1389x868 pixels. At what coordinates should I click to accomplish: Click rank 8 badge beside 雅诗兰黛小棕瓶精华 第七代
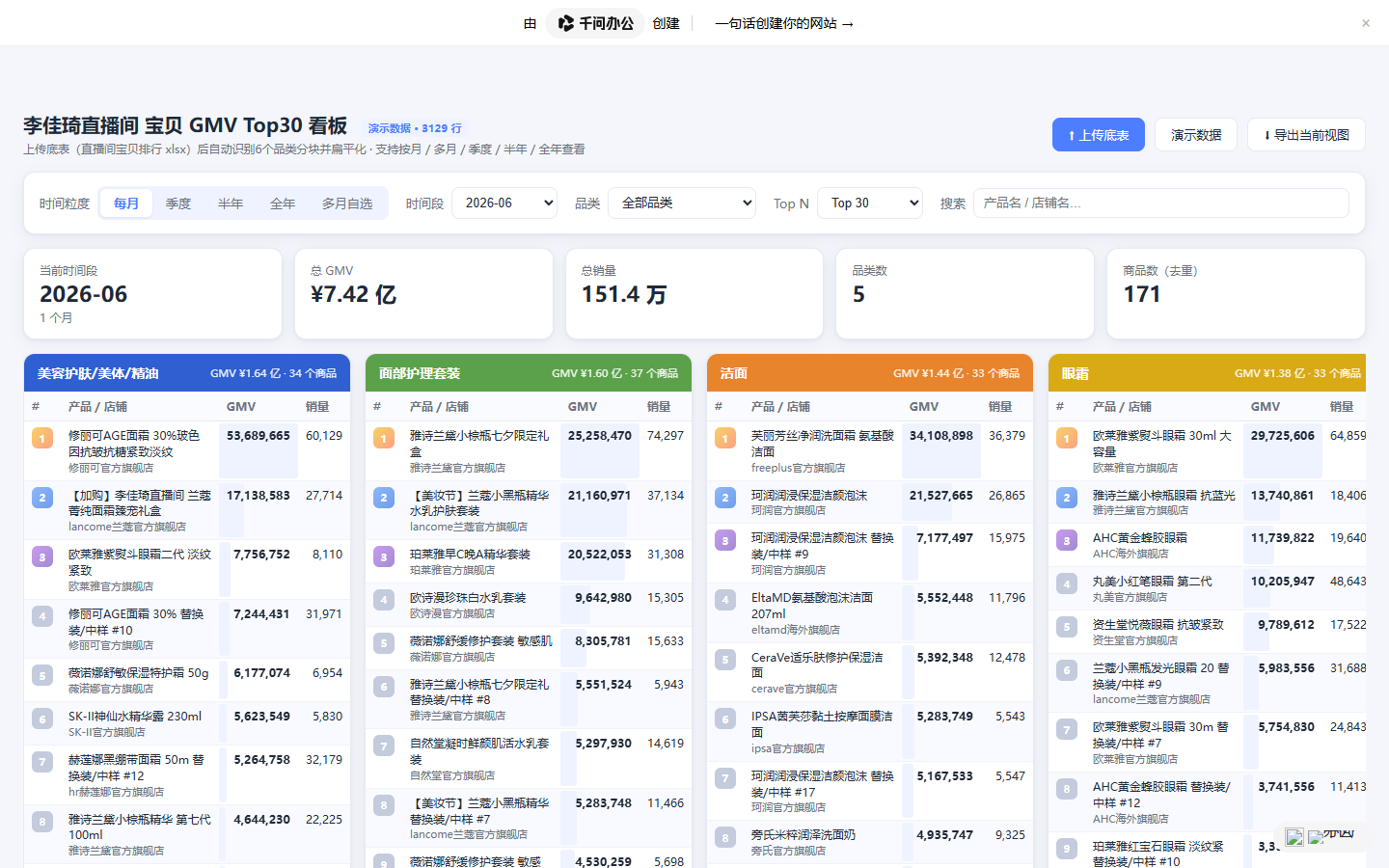coord(42,822)
